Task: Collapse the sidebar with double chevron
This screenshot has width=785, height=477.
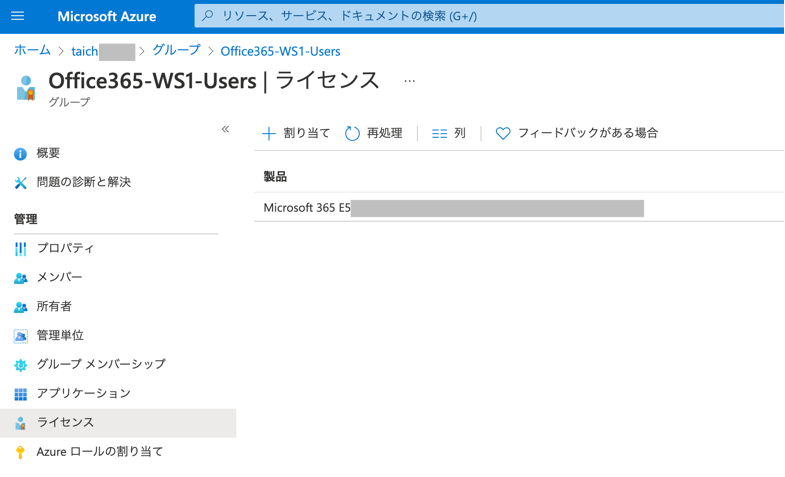Action: tap(225, 129)
